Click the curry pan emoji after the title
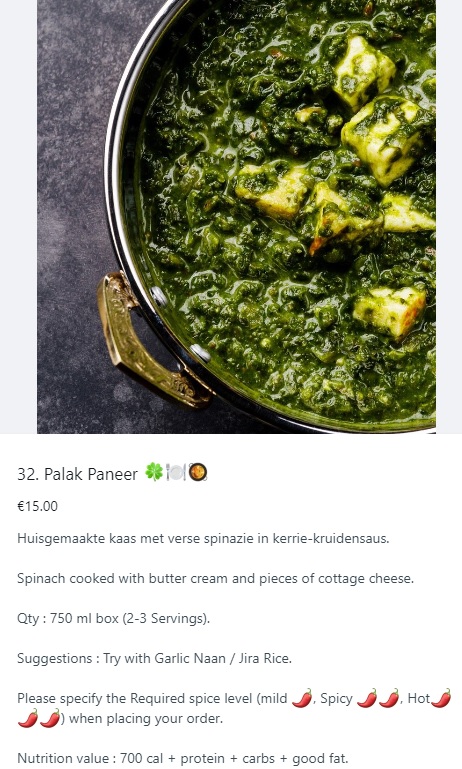Screen dimensions: 462x769 click(x=198, y=473)
